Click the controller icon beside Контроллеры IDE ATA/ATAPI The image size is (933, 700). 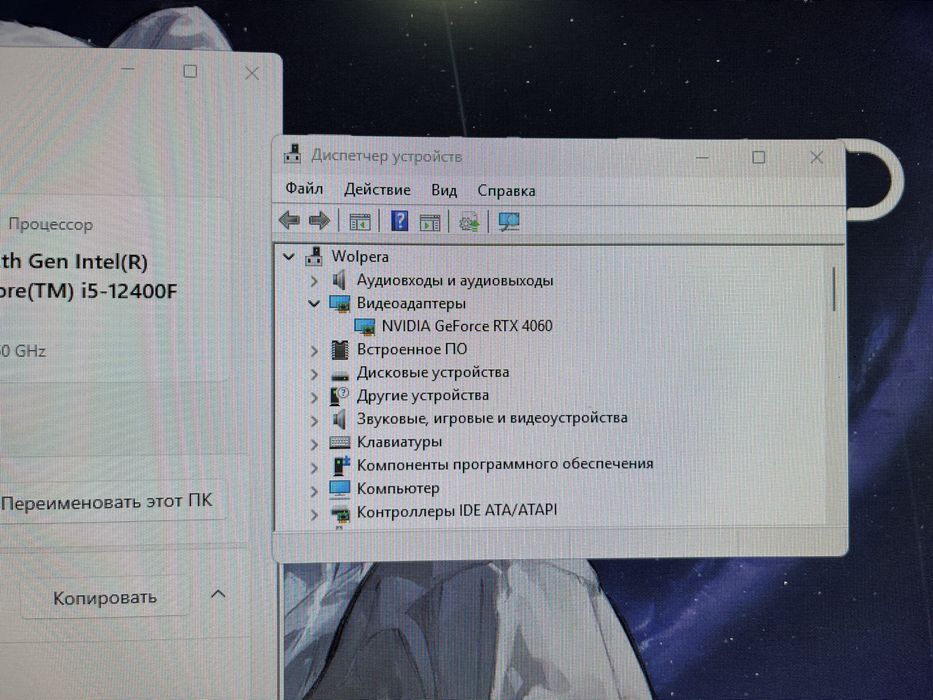pyautogui.click(x=340, y=514)
